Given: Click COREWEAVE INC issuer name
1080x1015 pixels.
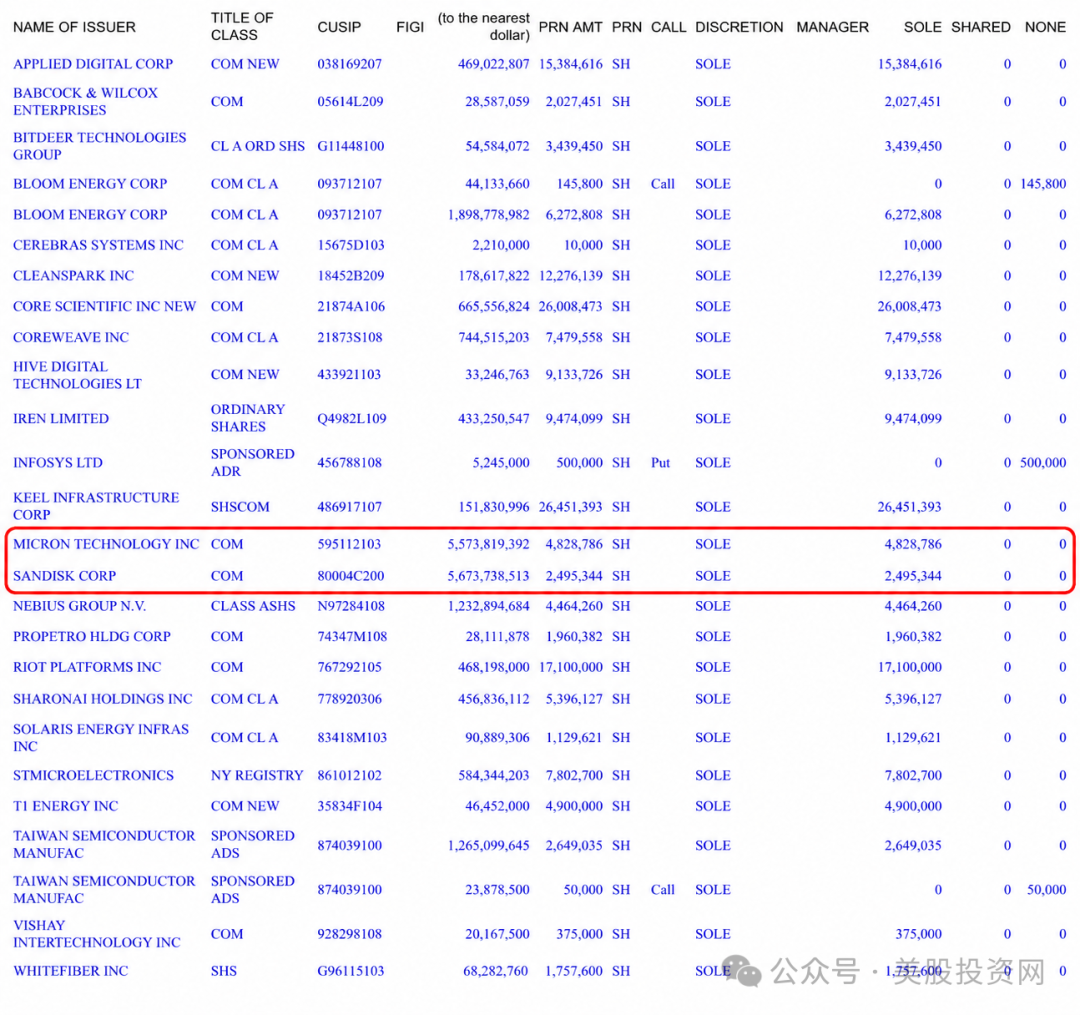Looking at the screenshot, I should 71,337.
